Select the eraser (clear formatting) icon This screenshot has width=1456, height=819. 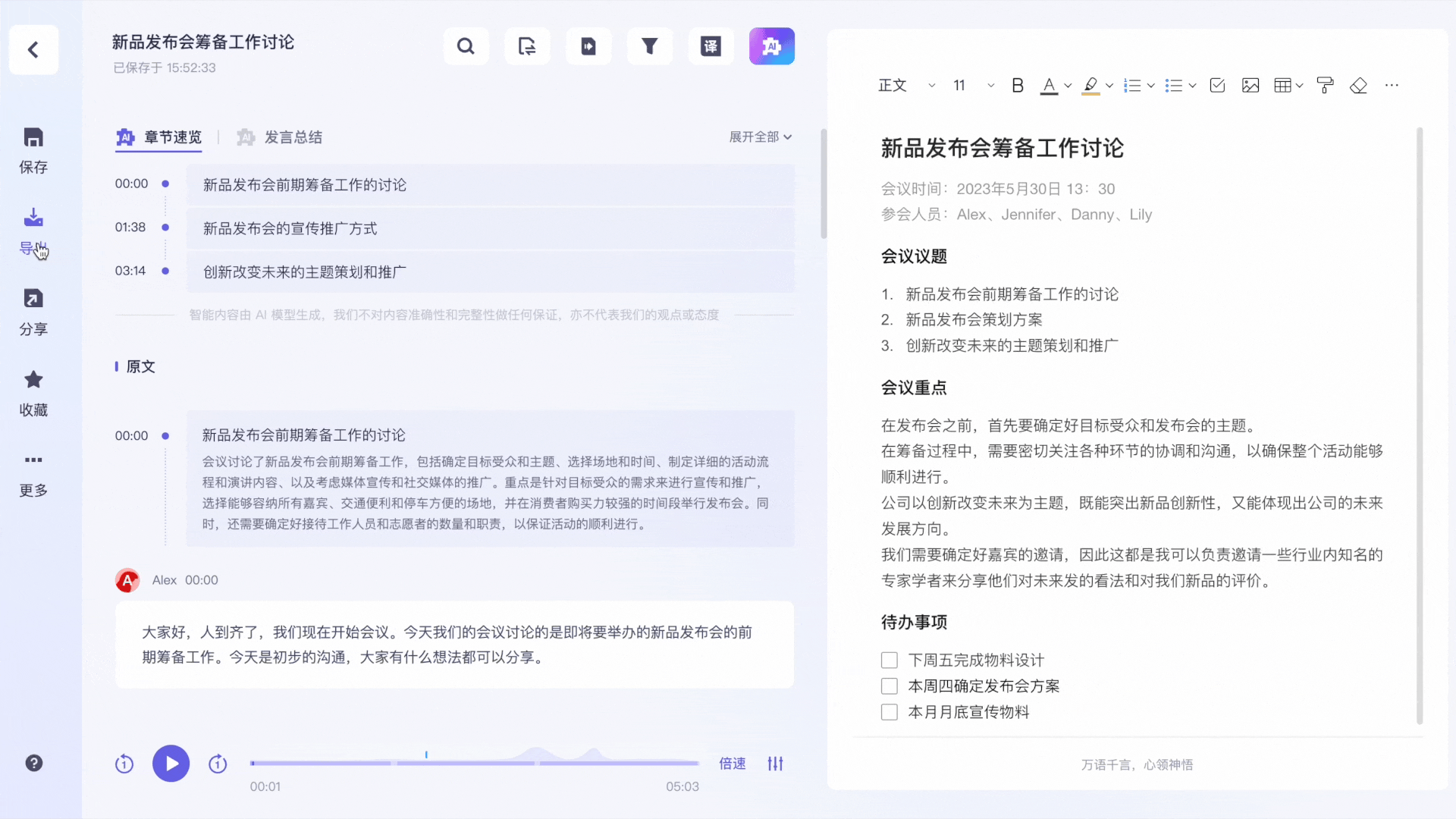(1358, 86)
